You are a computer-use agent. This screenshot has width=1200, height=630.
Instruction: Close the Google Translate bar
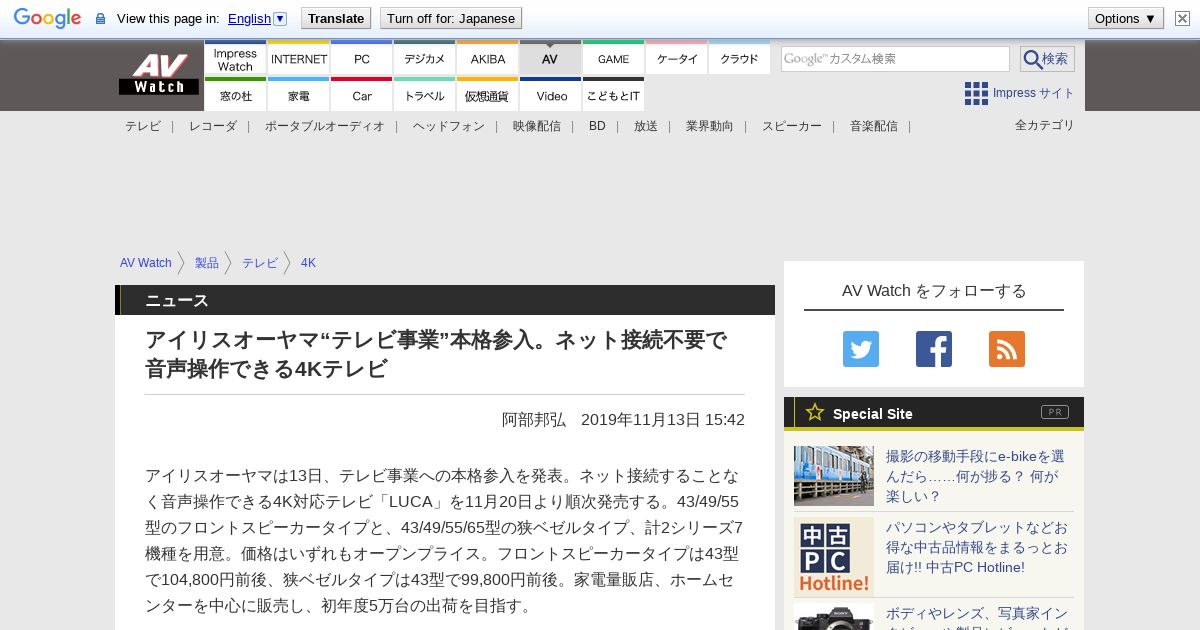click(1182, 18)
